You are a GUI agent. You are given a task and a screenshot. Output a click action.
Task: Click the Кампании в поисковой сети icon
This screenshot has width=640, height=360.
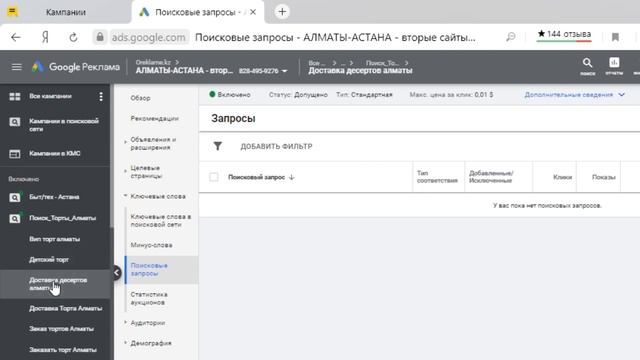point(15,122)
